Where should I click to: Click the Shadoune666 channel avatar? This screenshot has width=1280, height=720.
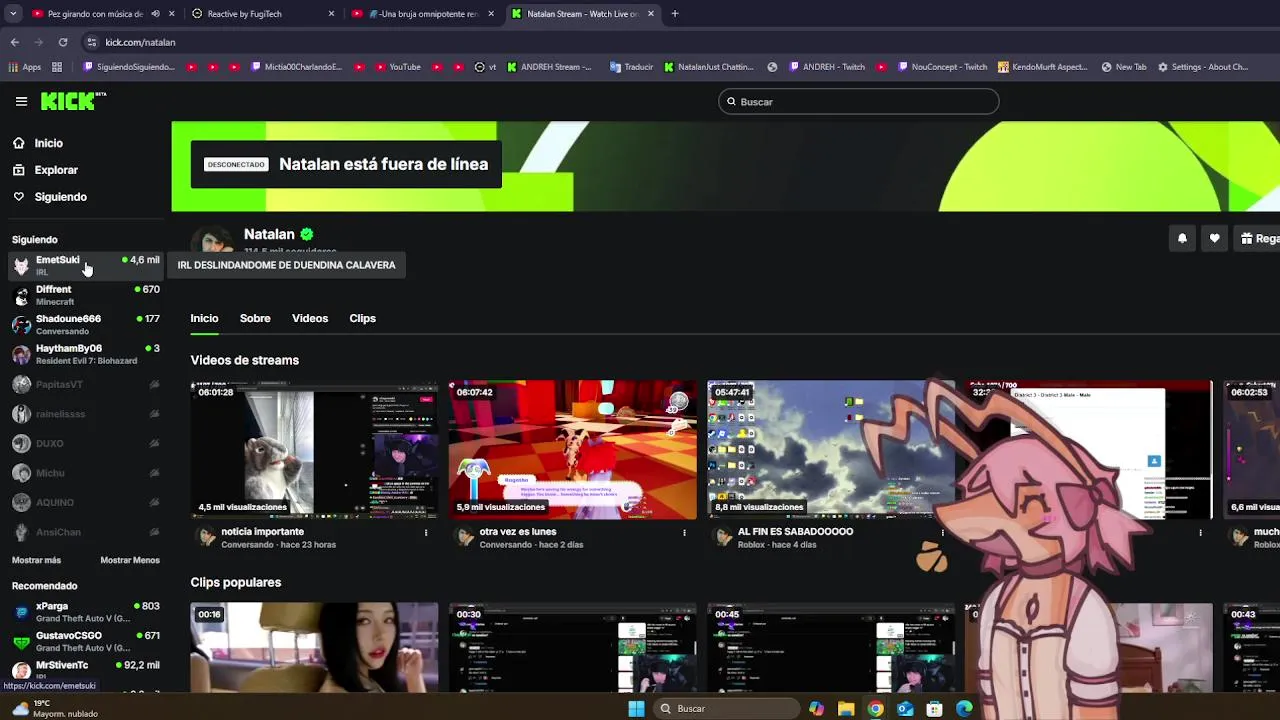[x=21, y=325]
